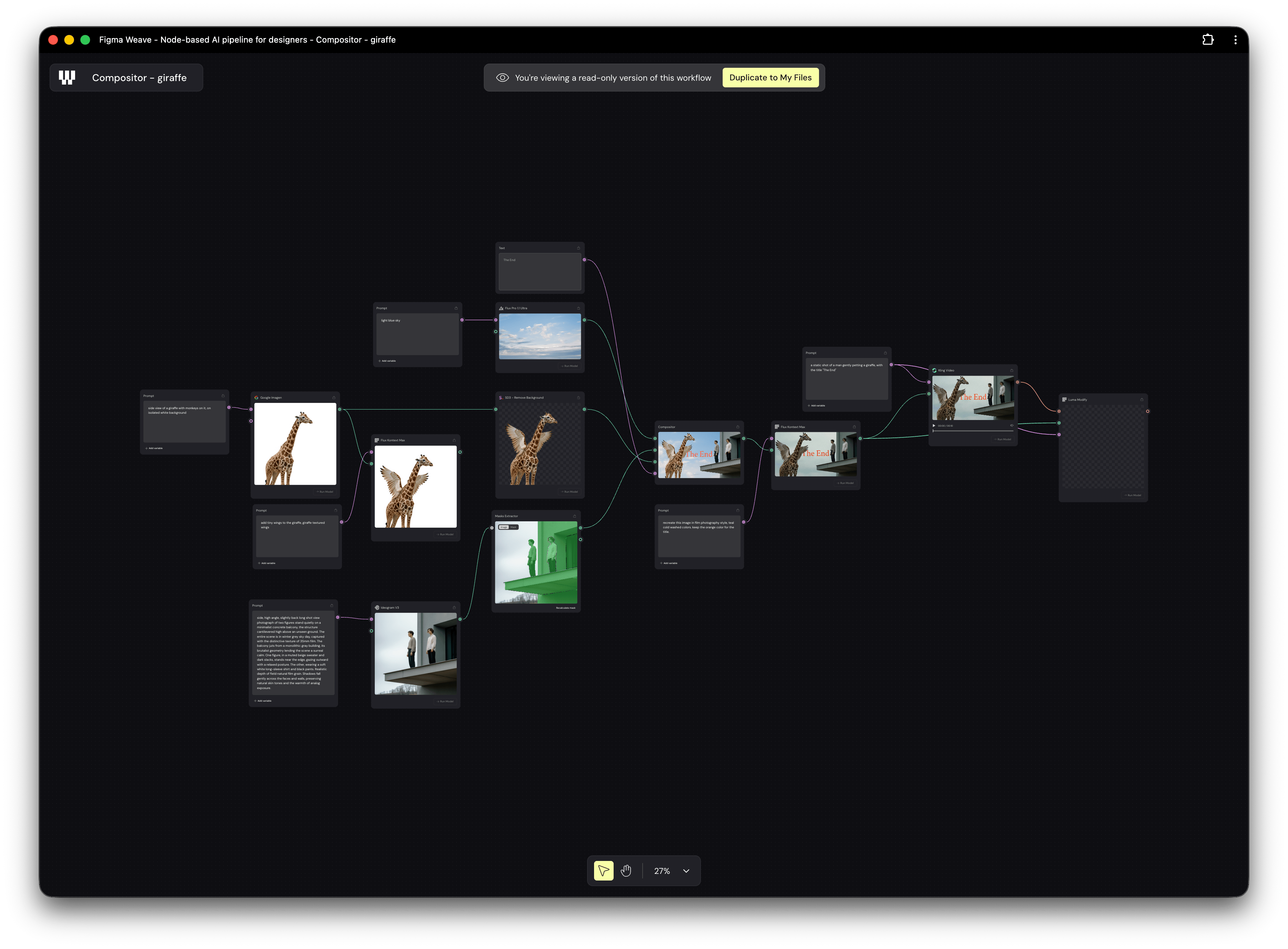The width and height of the screenshot is (1288, 949).
Task: Select the hand pan tool in bottom toolbar
Action: 626,871
